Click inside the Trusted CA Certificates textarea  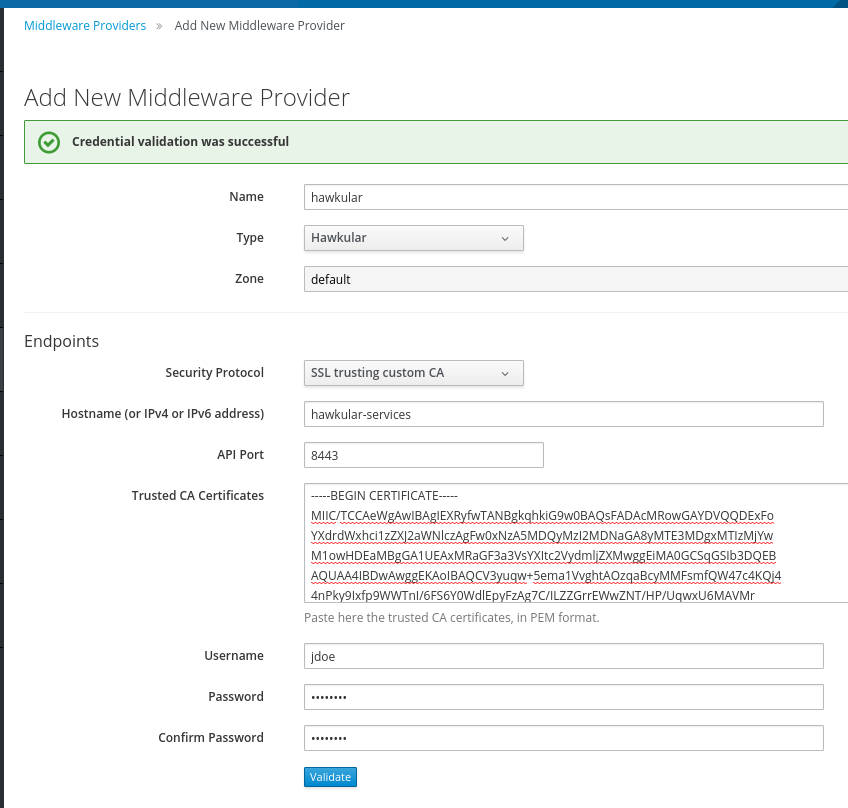click(576, 543)
